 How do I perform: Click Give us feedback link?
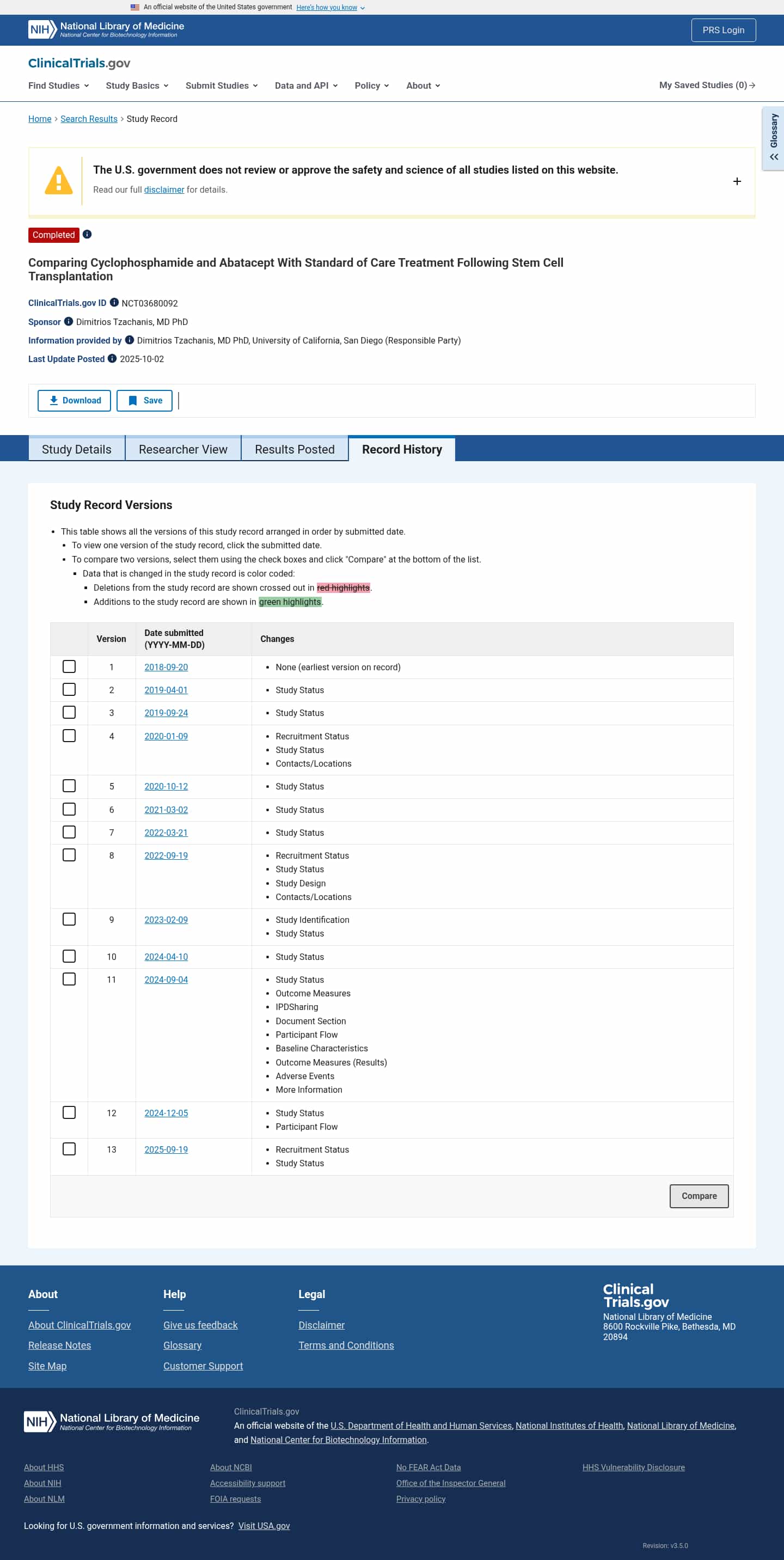click(x=200, y=1324)
